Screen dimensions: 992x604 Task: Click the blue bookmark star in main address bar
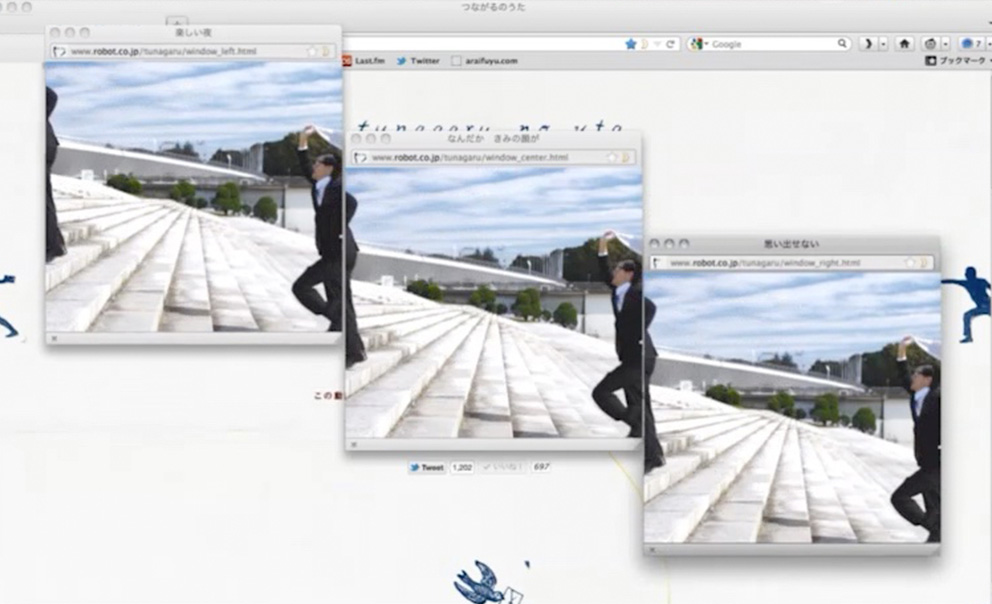pyautogui.click(x=630, y=44)
